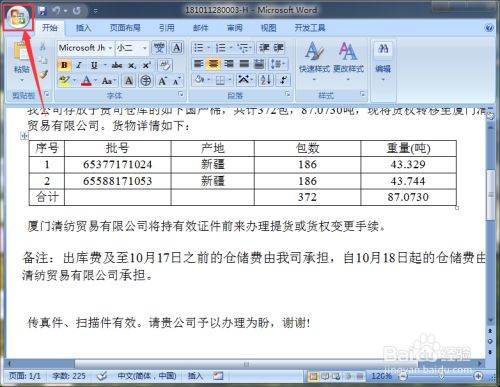Switch to the 页面布局 ribbon tab
This screenshot has height=387, width=500.
pos(125,28)
